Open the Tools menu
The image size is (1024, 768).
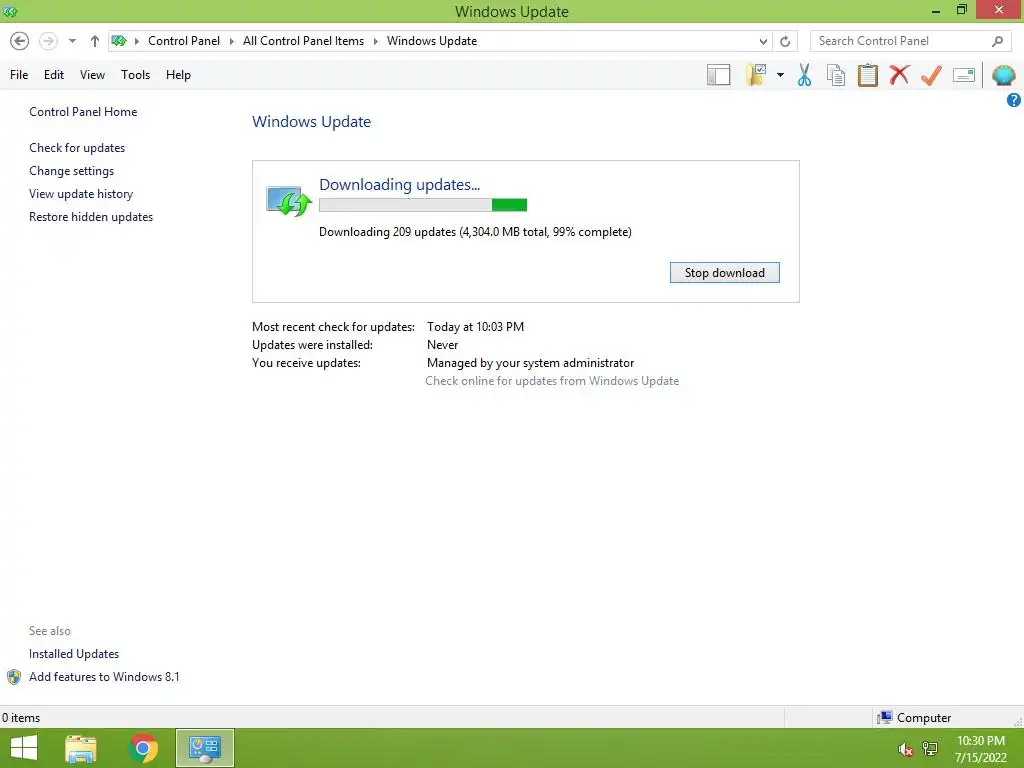[135, 74]
